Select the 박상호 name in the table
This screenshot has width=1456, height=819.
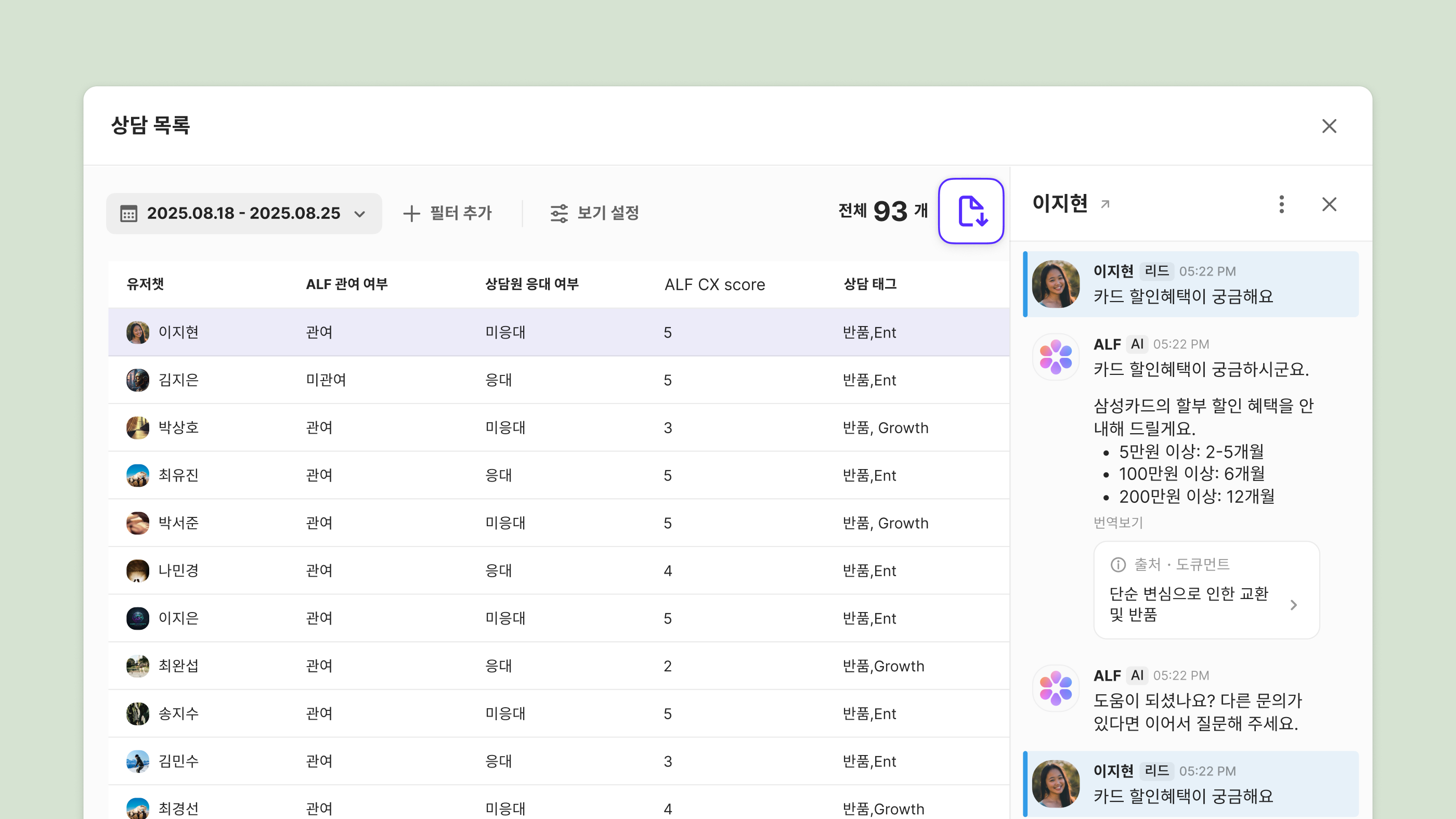tap(178, 428)
